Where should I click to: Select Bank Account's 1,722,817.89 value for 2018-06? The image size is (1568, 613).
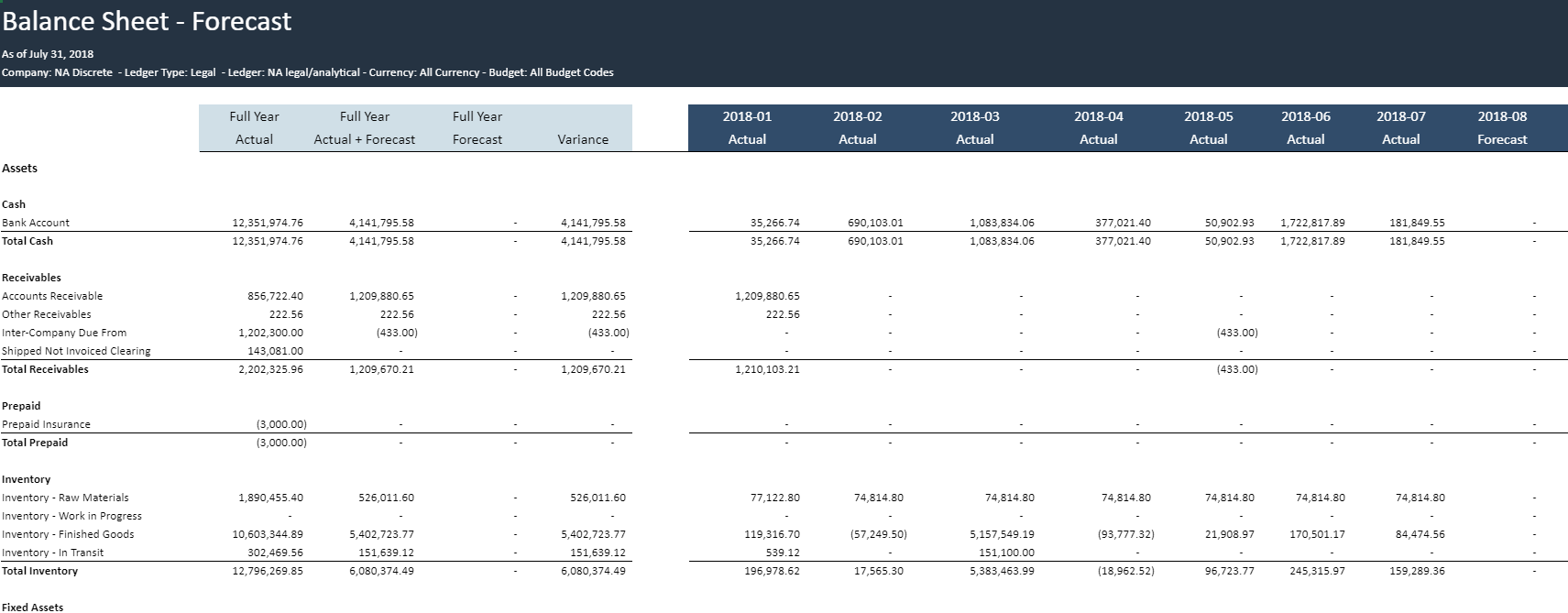click(1312, 223)
